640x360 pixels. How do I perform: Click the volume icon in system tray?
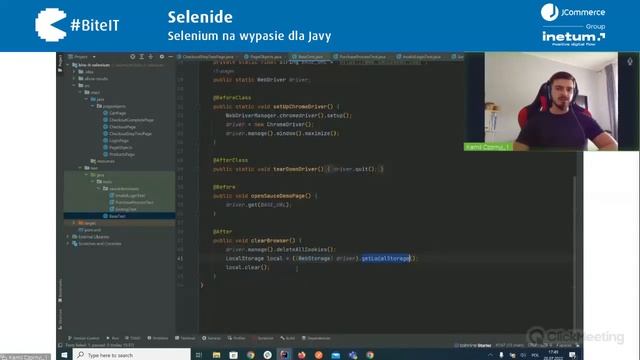523,356
